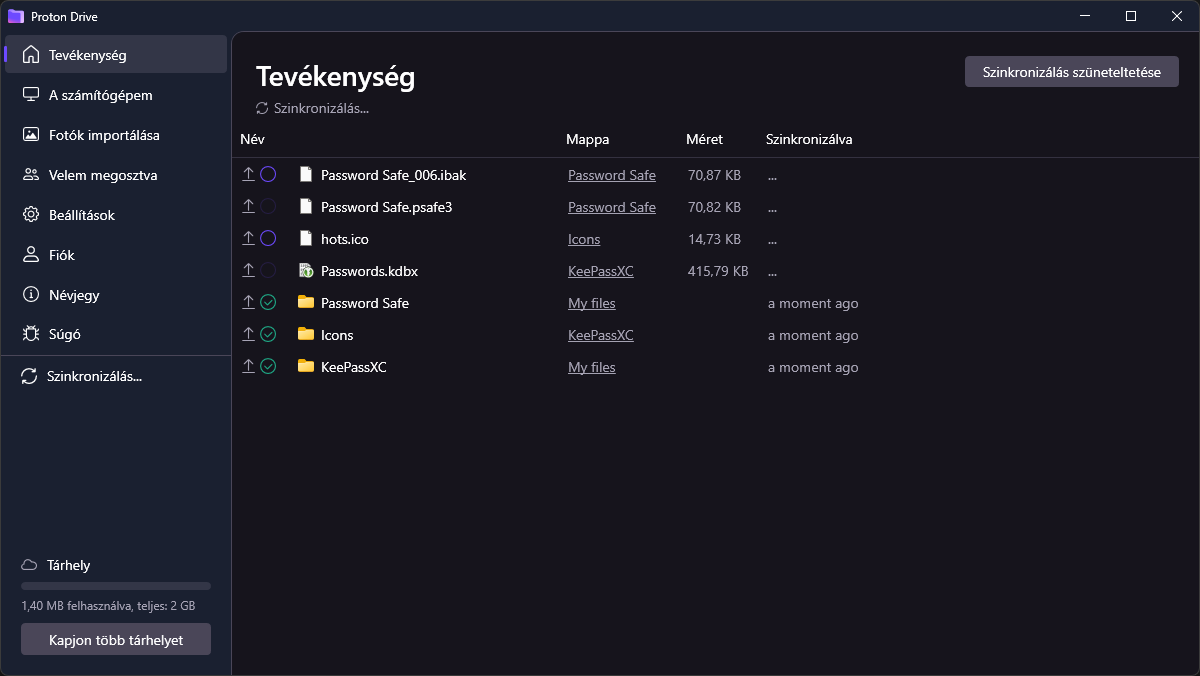The width and height of the screenshot is (1200, 676).
Task: Select Password Safe_006.ibak file name
Action: pyautogui.click(x=393, y=175)
